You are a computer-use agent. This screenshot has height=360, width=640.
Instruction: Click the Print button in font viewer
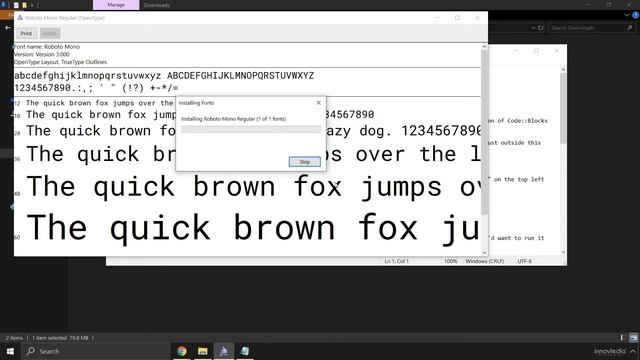click(26, 33)
